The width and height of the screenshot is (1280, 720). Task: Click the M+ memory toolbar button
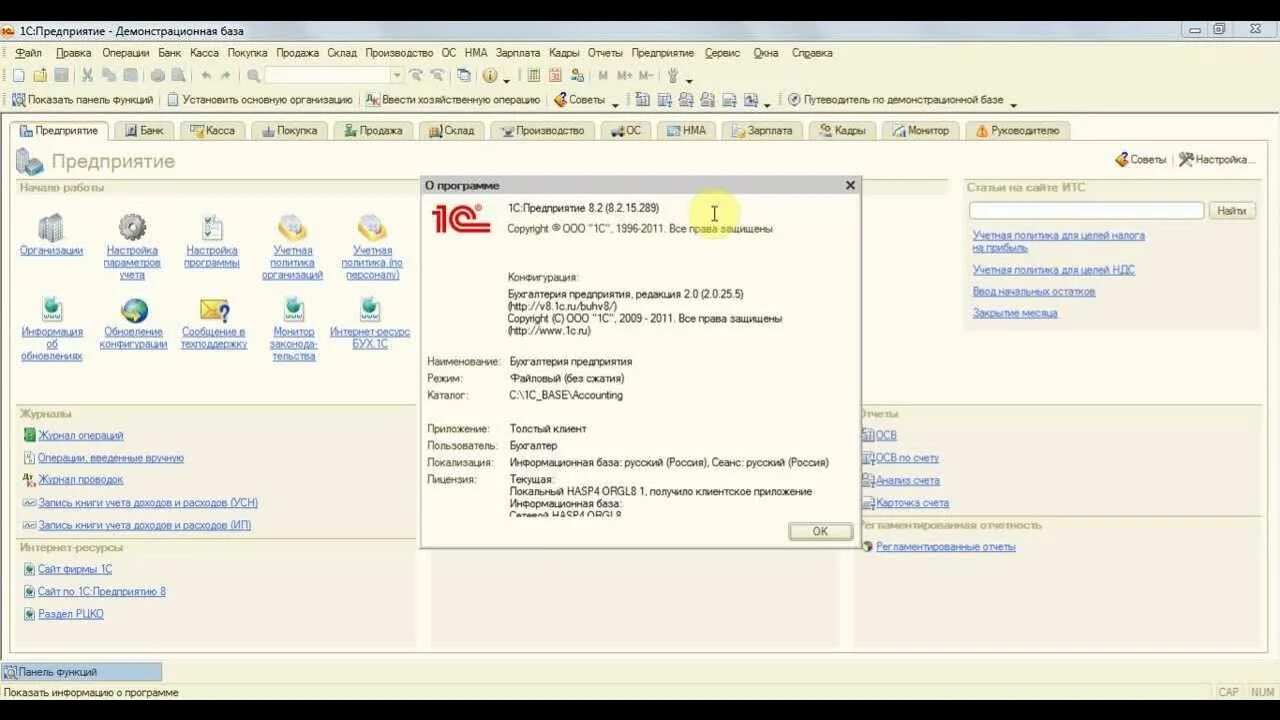[624, 76]
